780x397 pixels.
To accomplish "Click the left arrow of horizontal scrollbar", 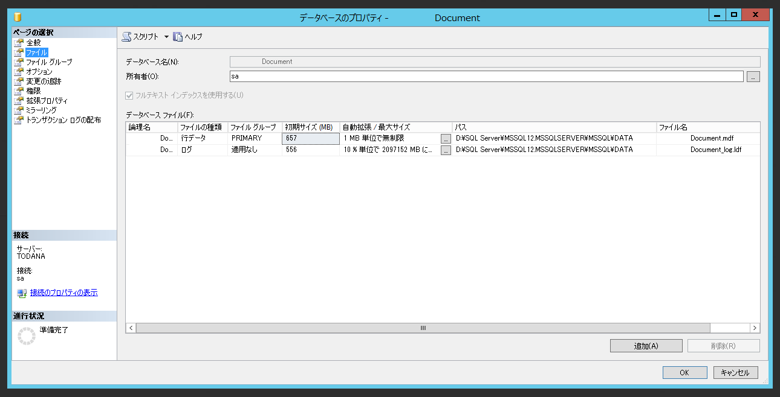I will pos(131,328).
